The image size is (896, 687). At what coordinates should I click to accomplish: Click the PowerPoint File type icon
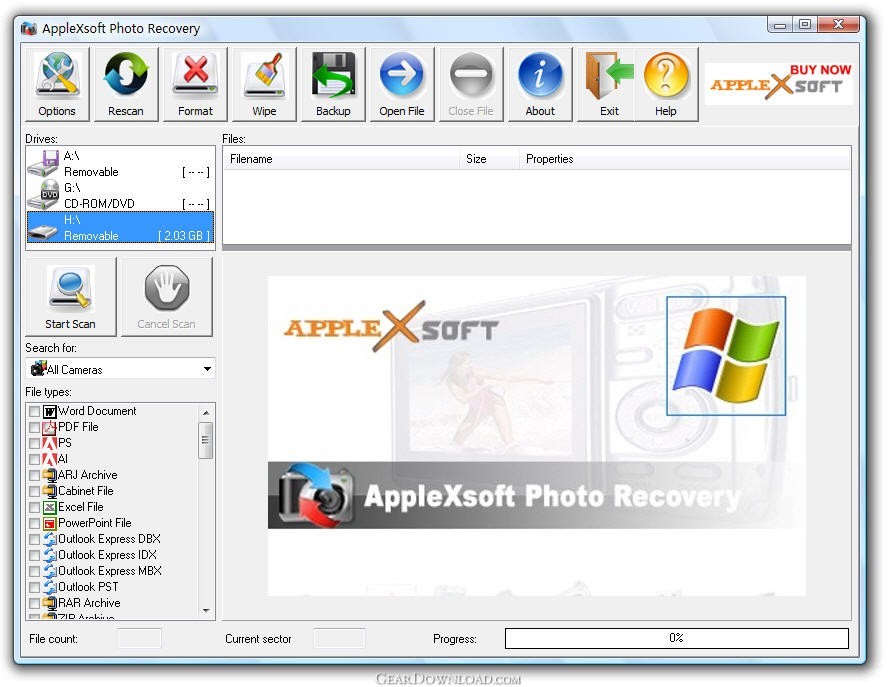(x=50, y=524)
